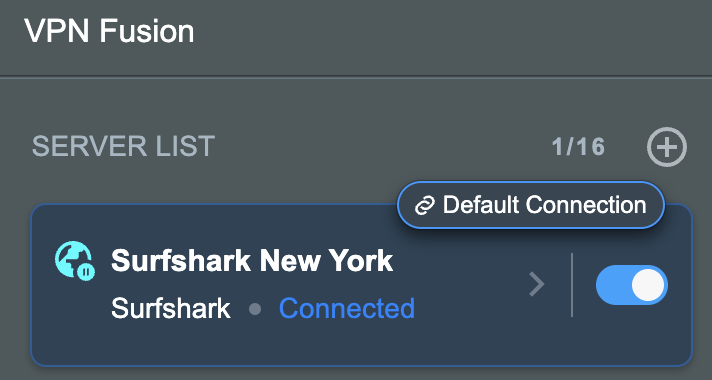Click the grey dot between Surfshark and Connected

pos(255,310)
